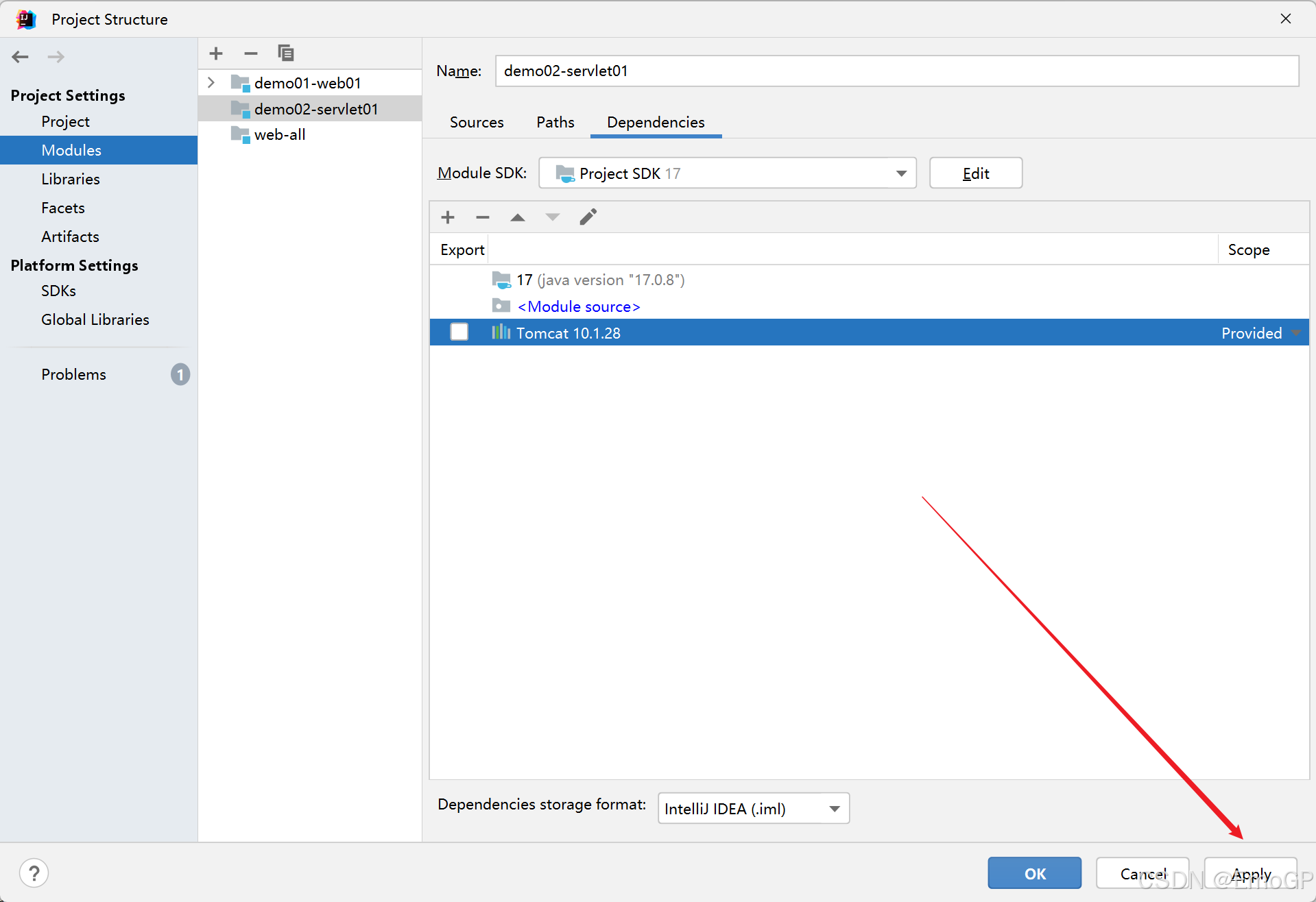Go forward with the right arrow icon
The width and height of the screenshot is (1316, 902).
click(56, 57)
